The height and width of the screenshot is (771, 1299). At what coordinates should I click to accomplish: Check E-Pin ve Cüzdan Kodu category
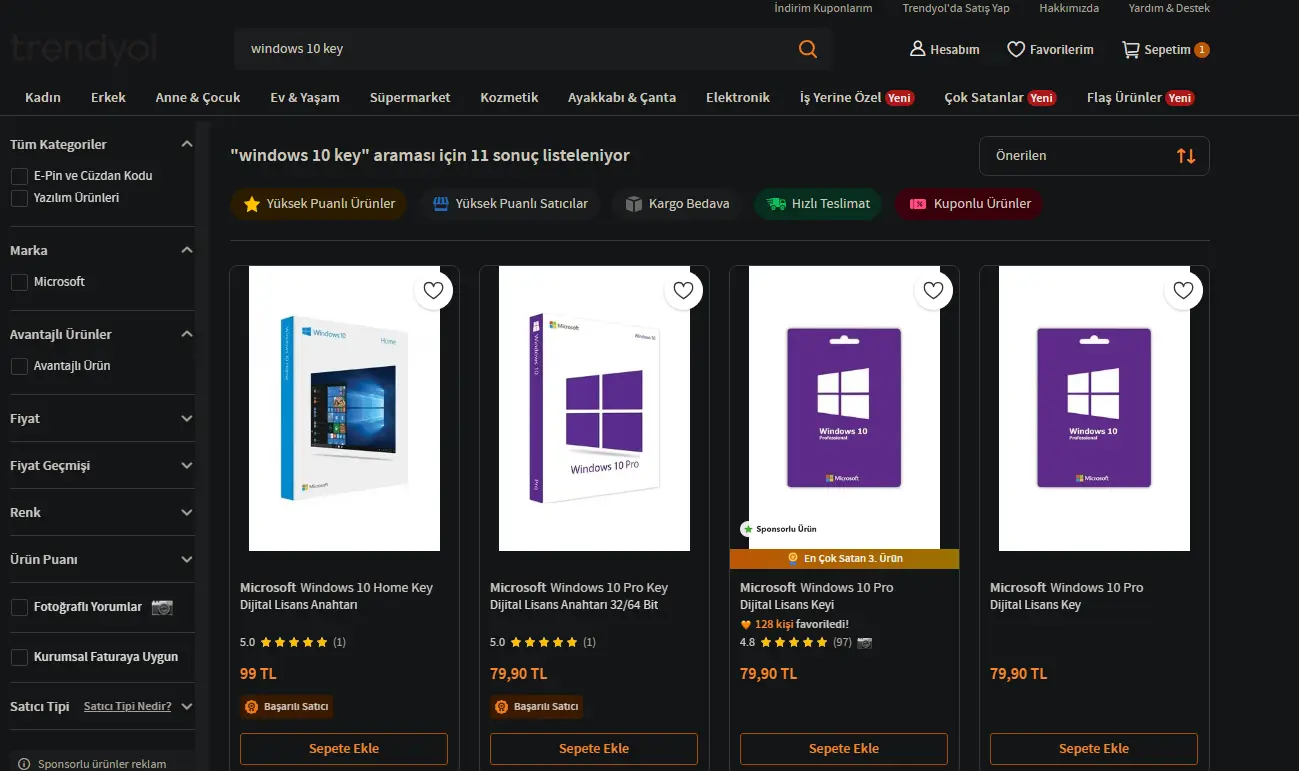[x=19, y=176]
